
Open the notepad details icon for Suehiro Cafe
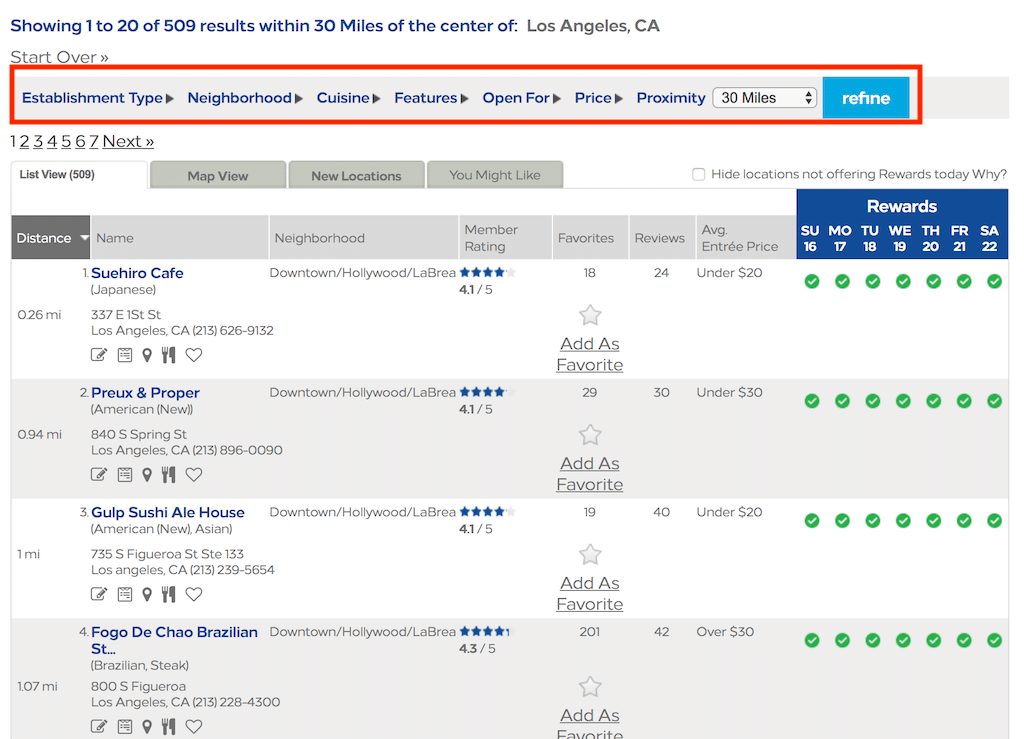(125, 354)
